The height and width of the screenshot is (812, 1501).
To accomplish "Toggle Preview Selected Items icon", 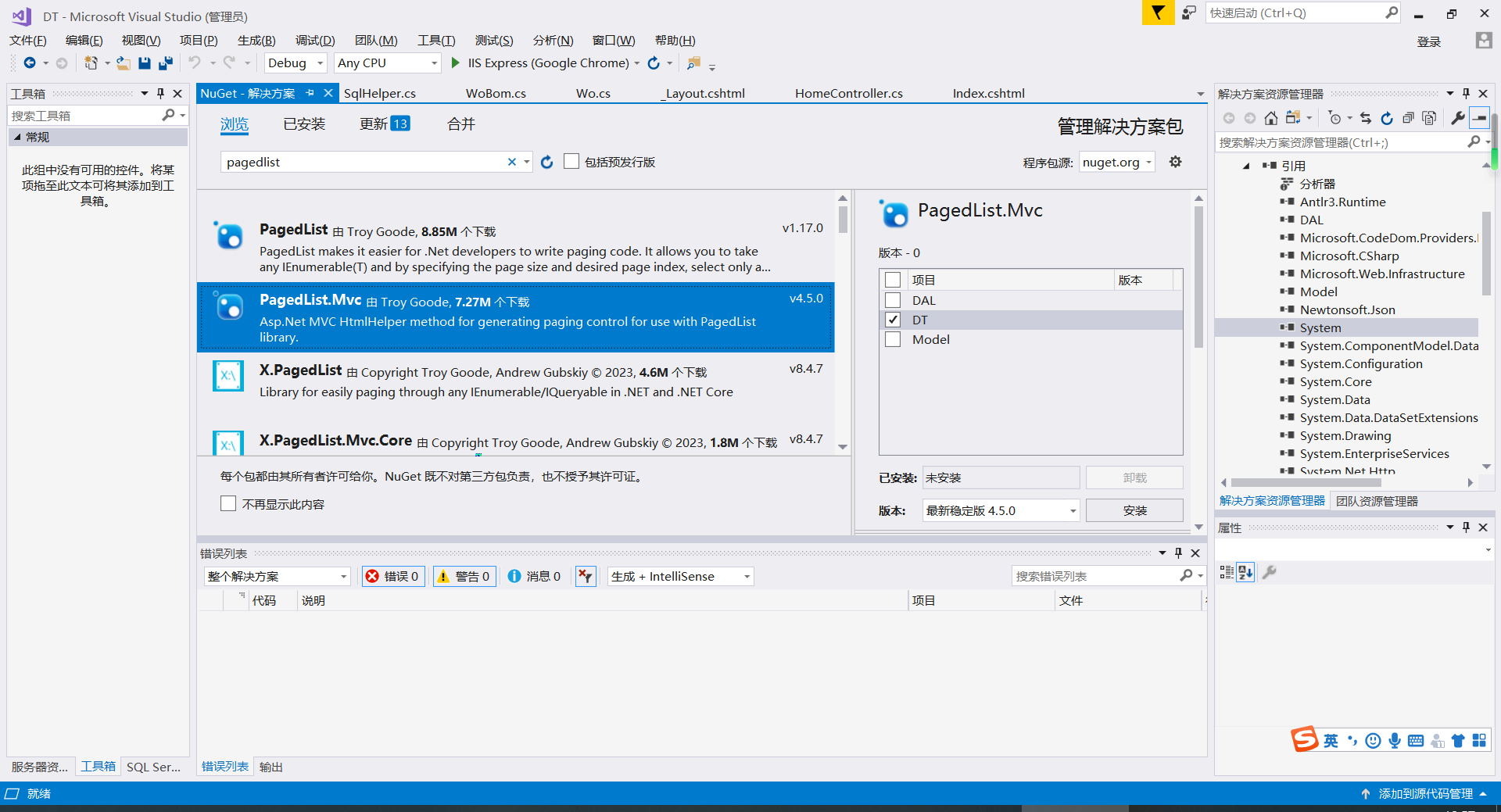I will pyautogui.click(x=1479, y=118).
